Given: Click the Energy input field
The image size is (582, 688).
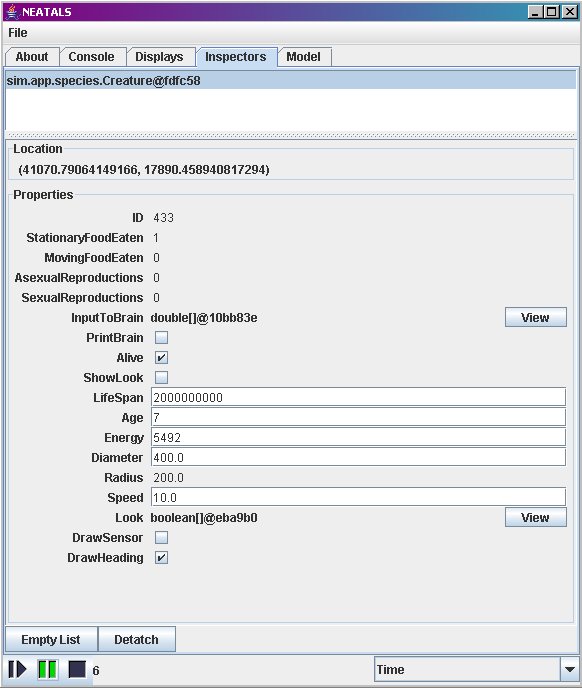Looking at the screenshot, I should [x=358, y=437].
